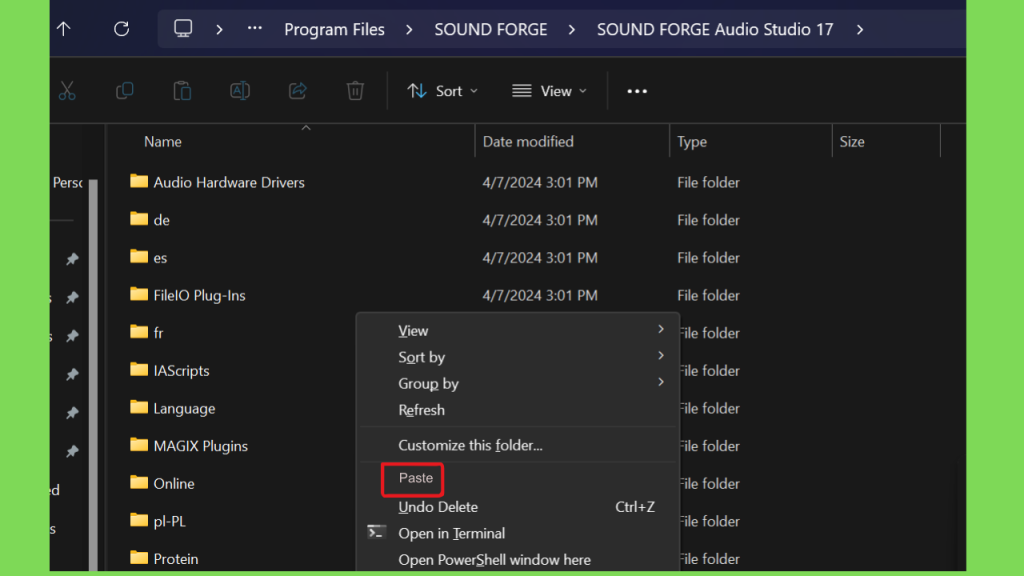Refresh the folder with the reload icon

coord(121,29)
